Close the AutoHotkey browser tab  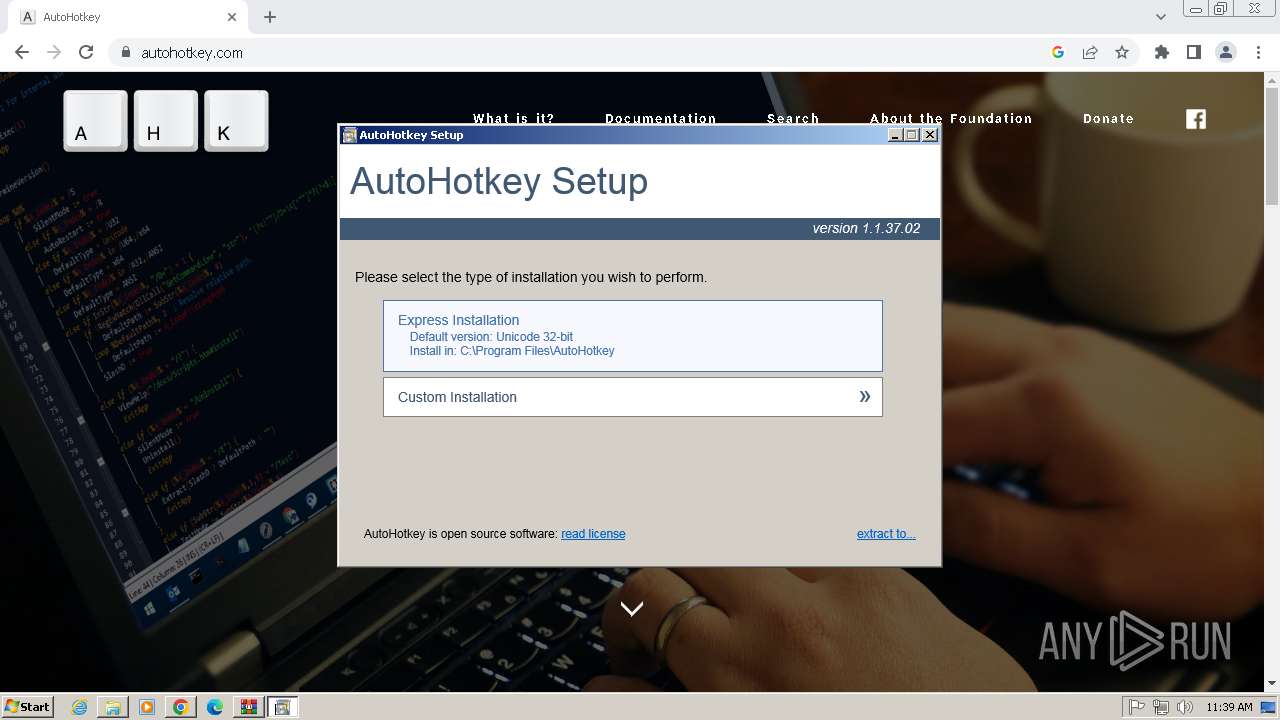232,17
